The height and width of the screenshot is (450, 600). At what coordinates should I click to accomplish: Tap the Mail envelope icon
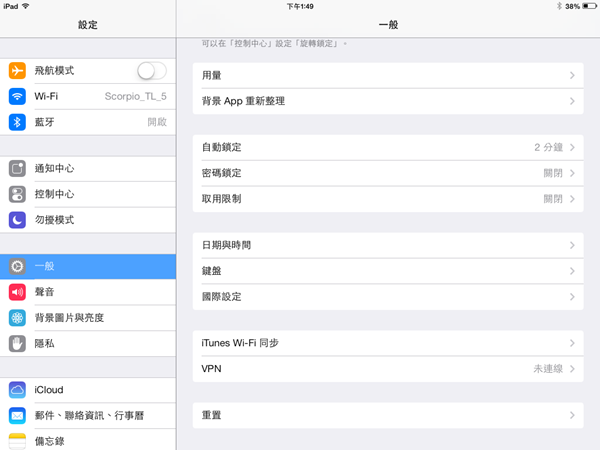pos(17,416)
